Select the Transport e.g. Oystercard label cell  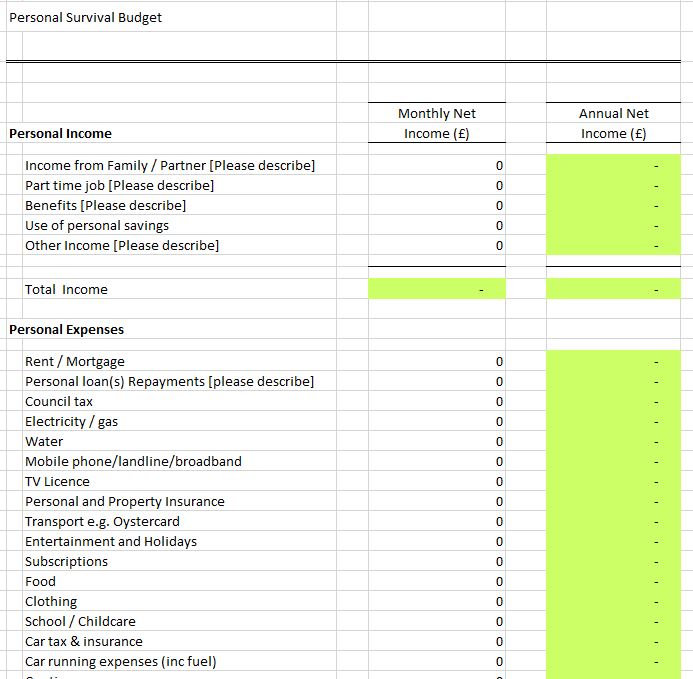(102, 521)
